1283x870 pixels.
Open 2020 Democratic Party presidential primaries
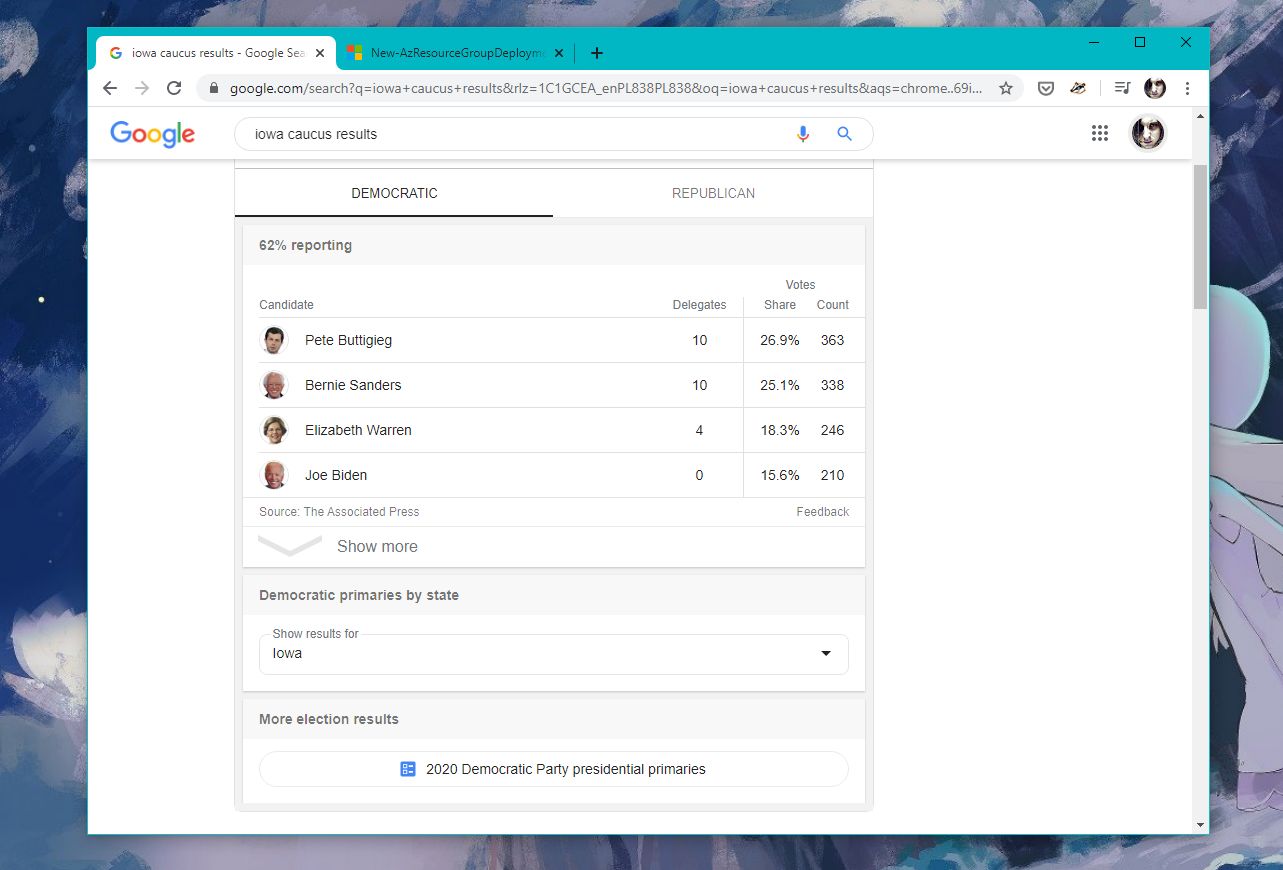554,769
